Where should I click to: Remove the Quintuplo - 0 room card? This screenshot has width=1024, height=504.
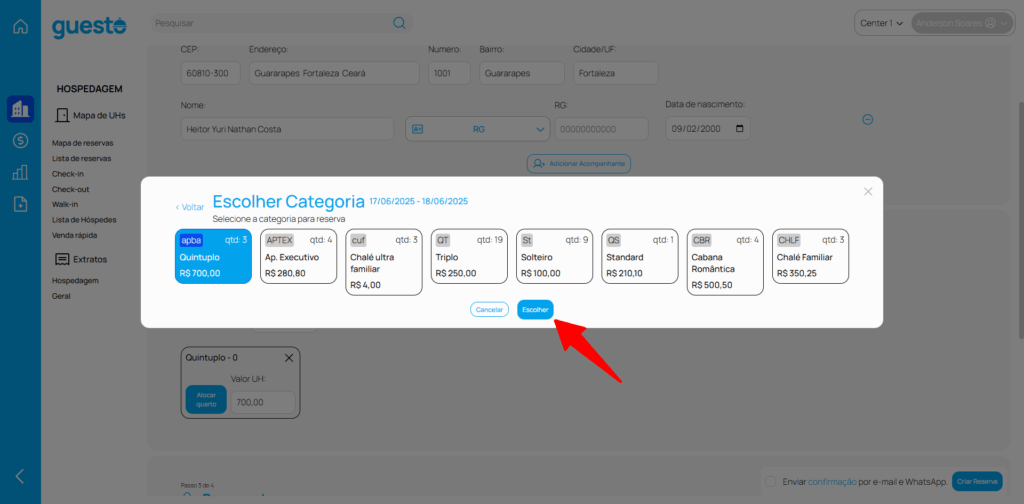[x=289, y=358]
